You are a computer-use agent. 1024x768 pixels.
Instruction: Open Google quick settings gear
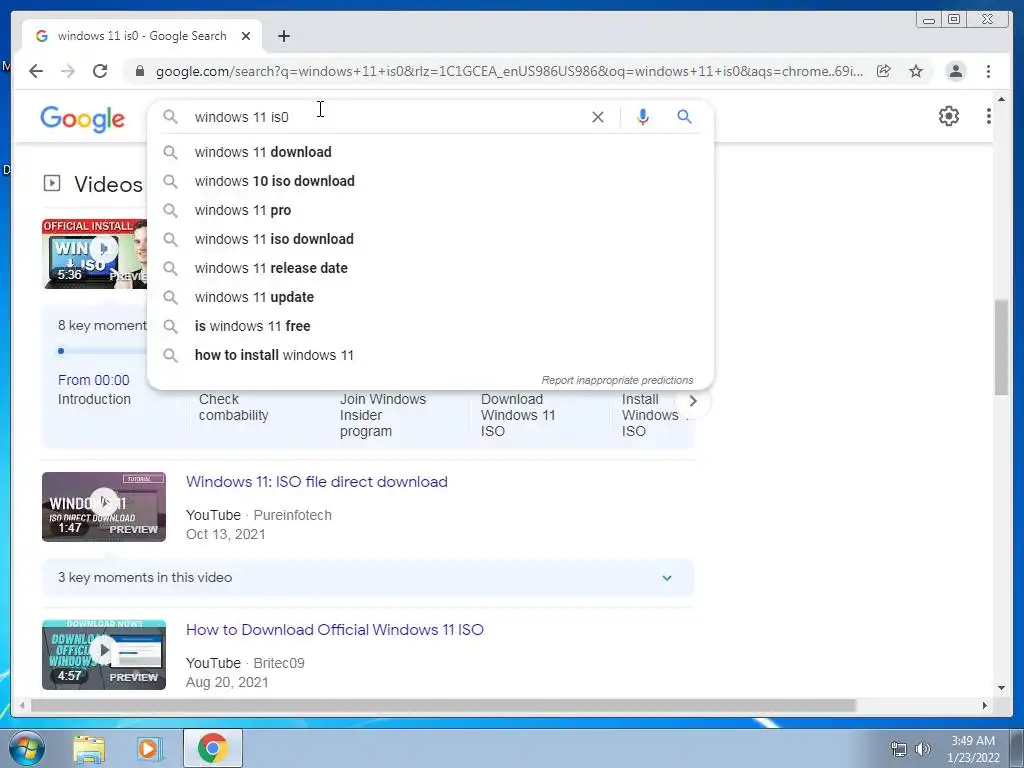point(949,116)
